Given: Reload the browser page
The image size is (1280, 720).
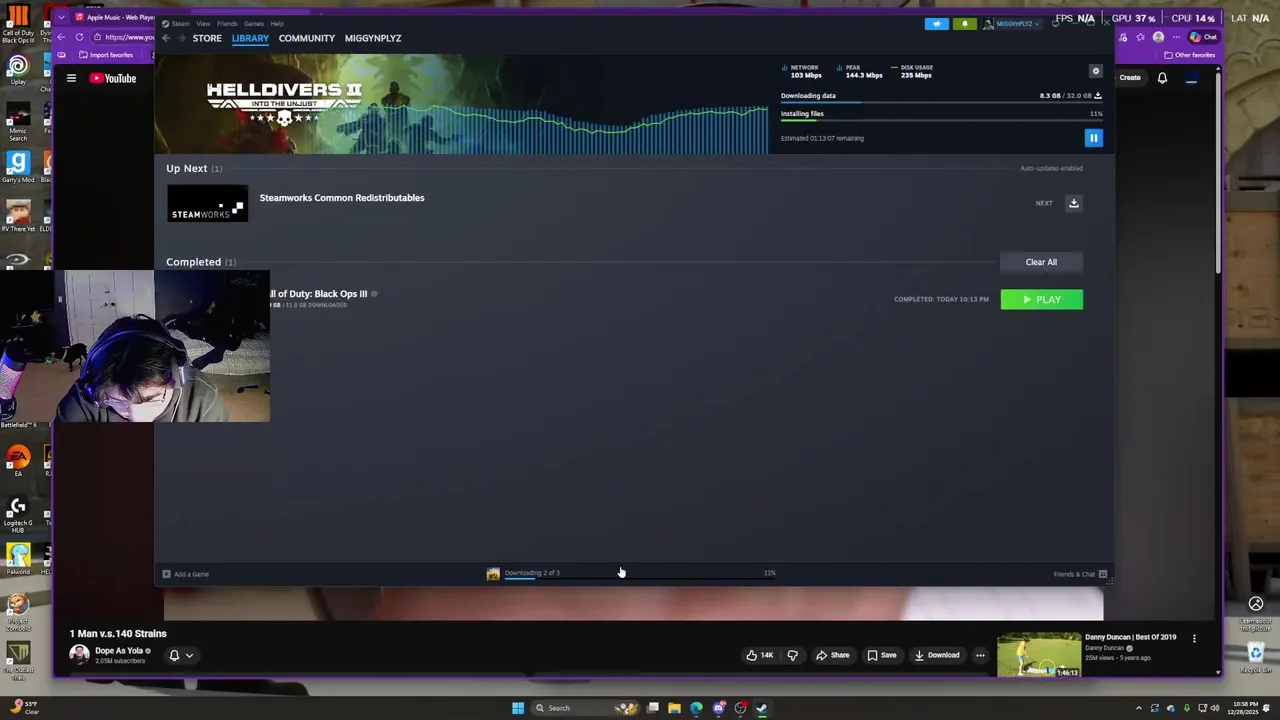Looking at the screenshot, I should pos(80,37).
